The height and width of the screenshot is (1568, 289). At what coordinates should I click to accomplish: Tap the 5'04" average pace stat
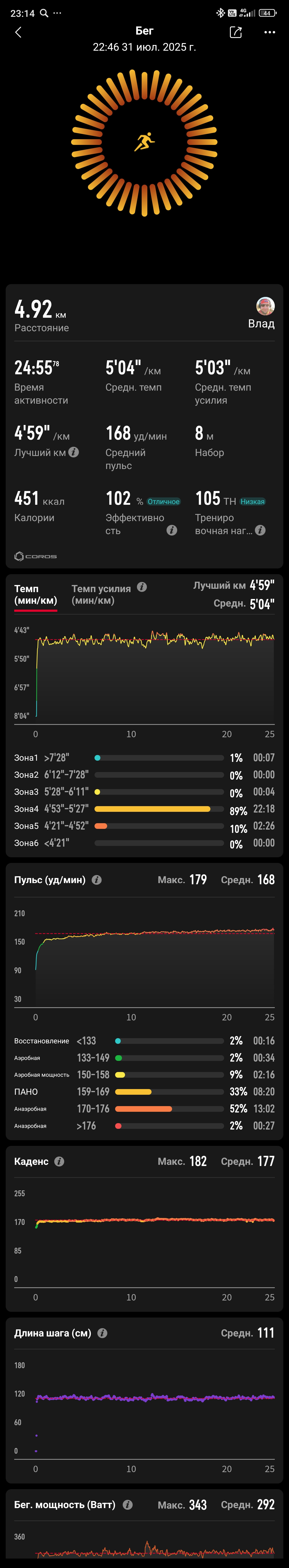pyautogui.click(x=133, y=368)
